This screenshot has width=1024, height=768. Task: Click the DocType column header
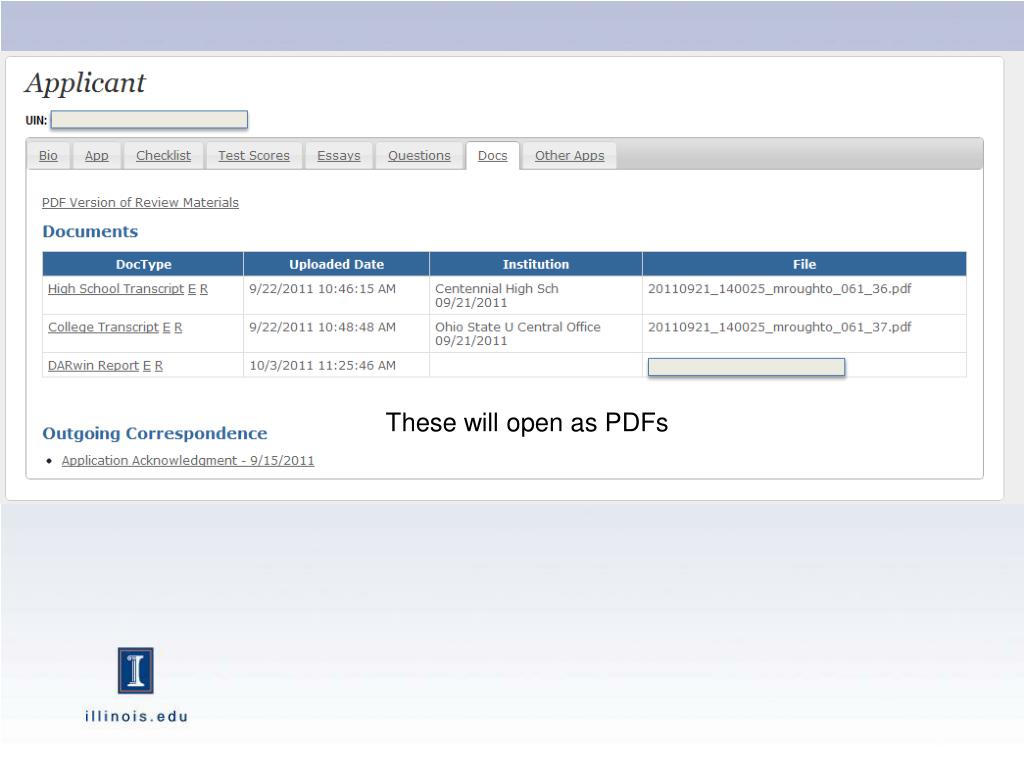[x=143, y=264]
